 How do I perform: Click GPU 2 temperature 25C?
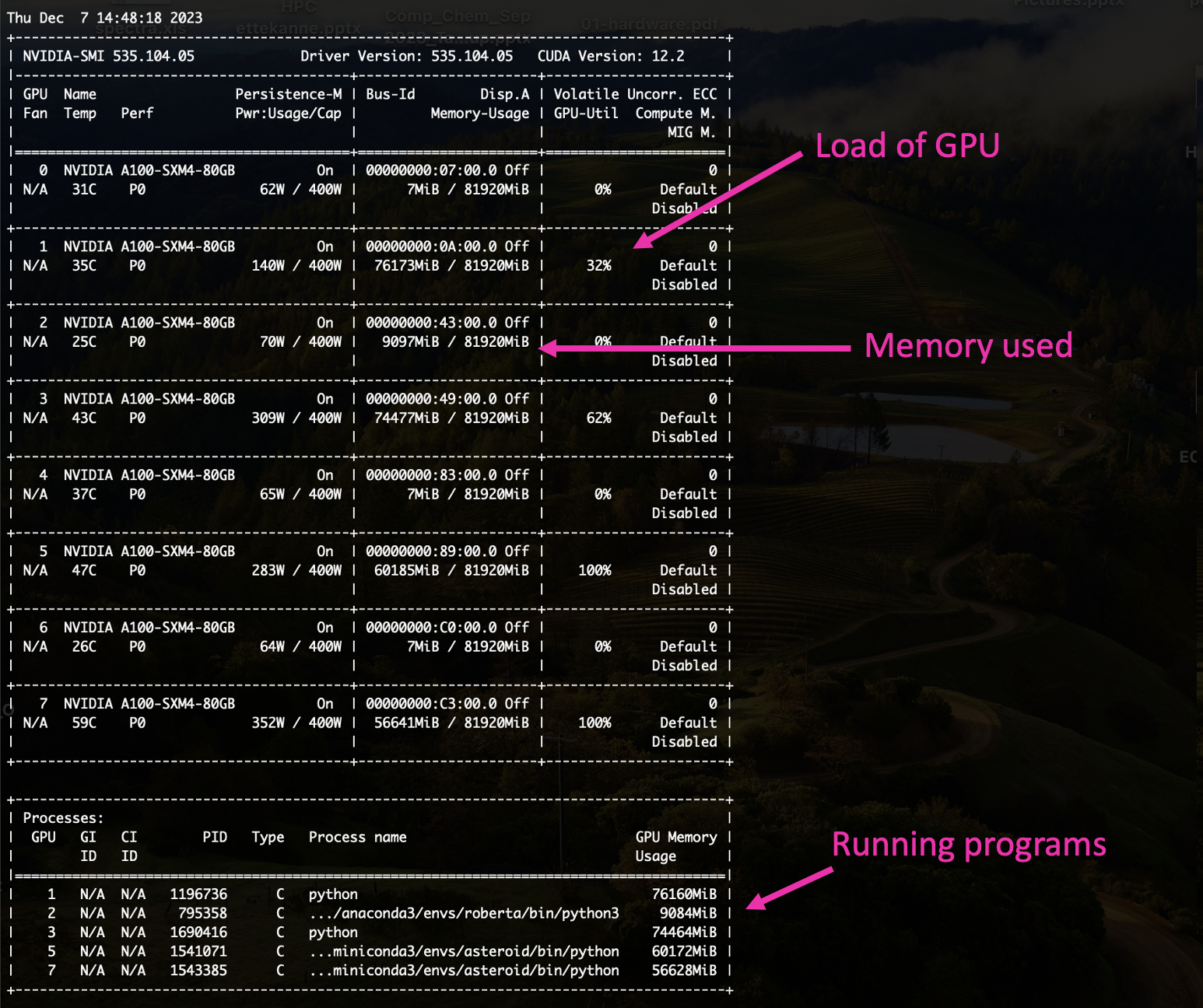(x=84, y=341)
